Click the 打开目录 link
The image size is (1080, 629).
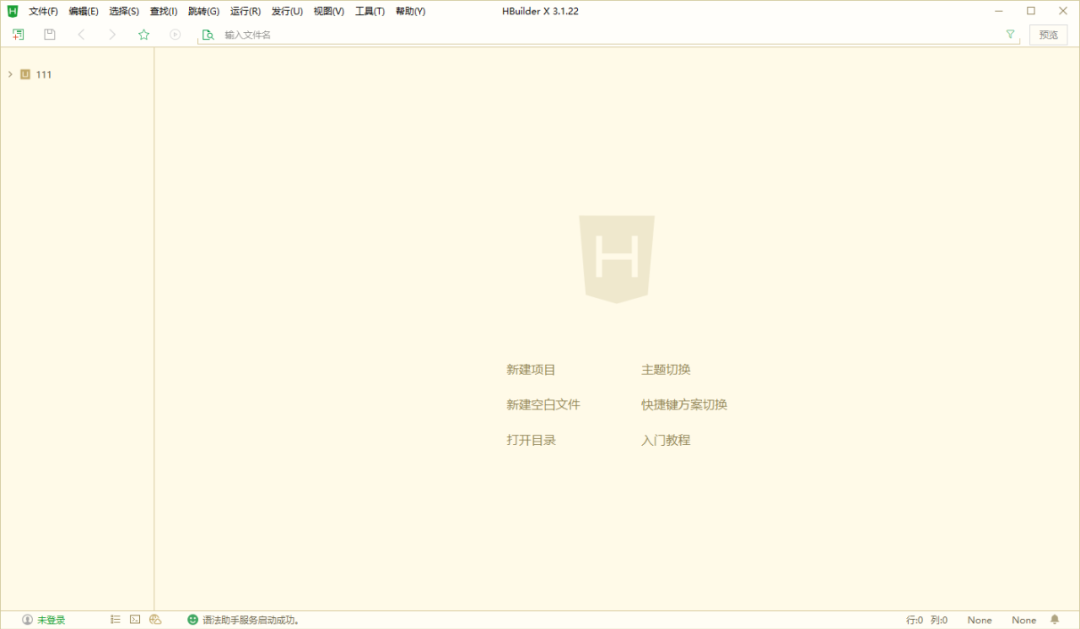[531, 440]
